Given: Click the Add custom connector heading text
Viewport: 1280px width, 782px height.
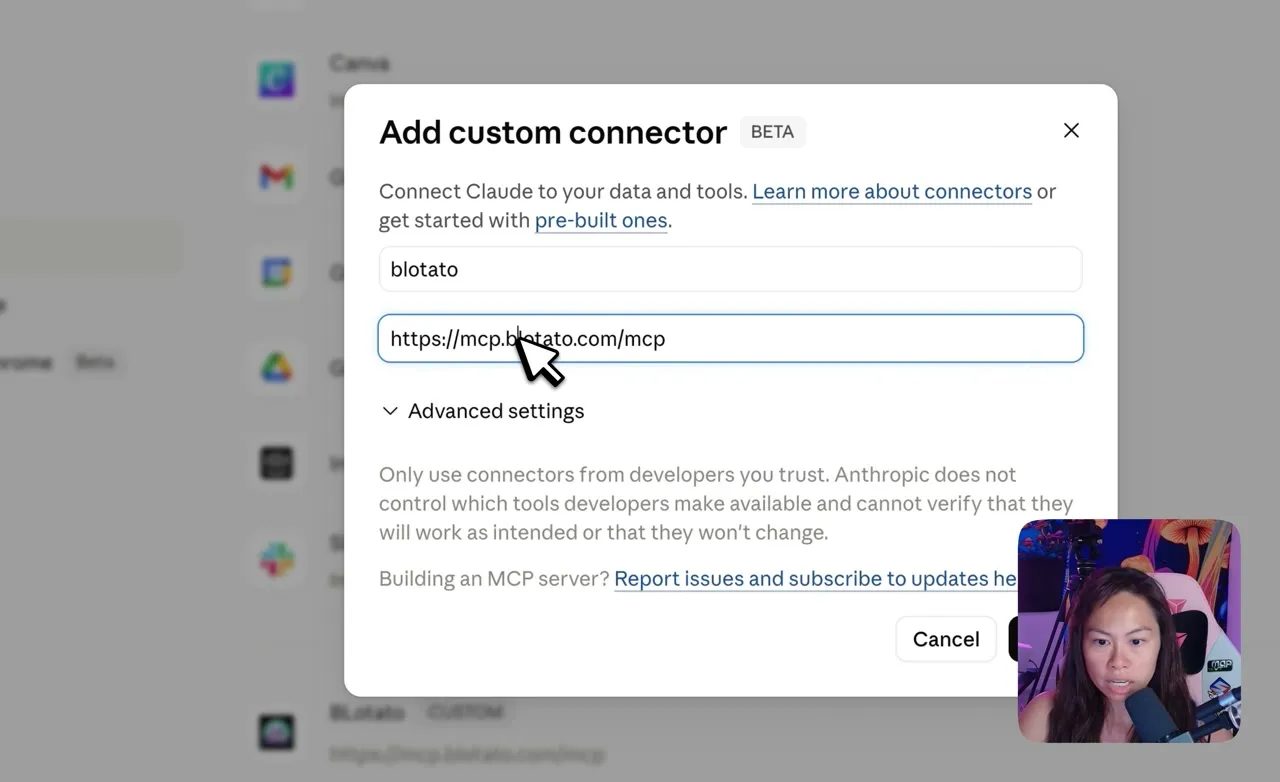Looking at the screenshot, I should [553, 132].
